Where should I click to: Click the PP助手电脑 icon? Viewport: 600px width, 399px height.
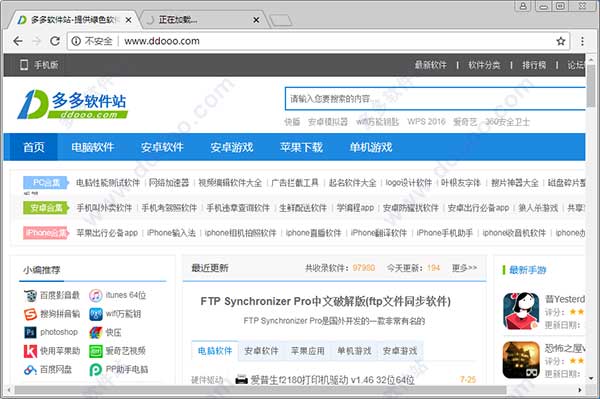96,370
